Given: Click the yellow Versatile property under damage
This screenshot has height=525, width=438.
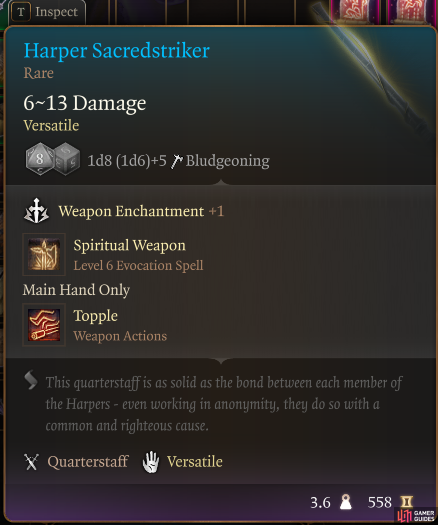Looking at the screenshot, I should (x=51, y=126).
